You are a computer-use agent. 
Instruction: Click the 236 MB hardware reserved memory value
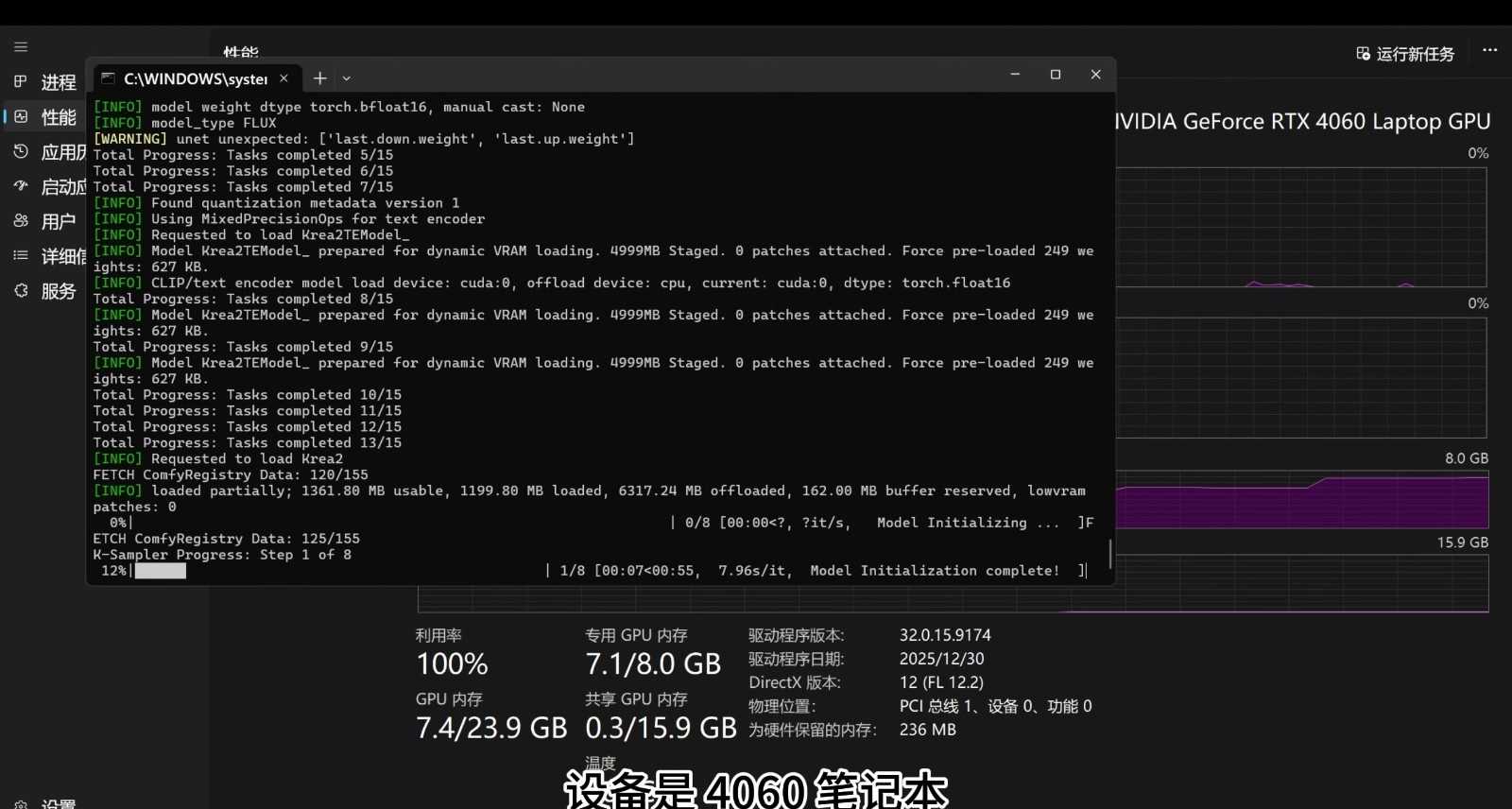(927, 730)
